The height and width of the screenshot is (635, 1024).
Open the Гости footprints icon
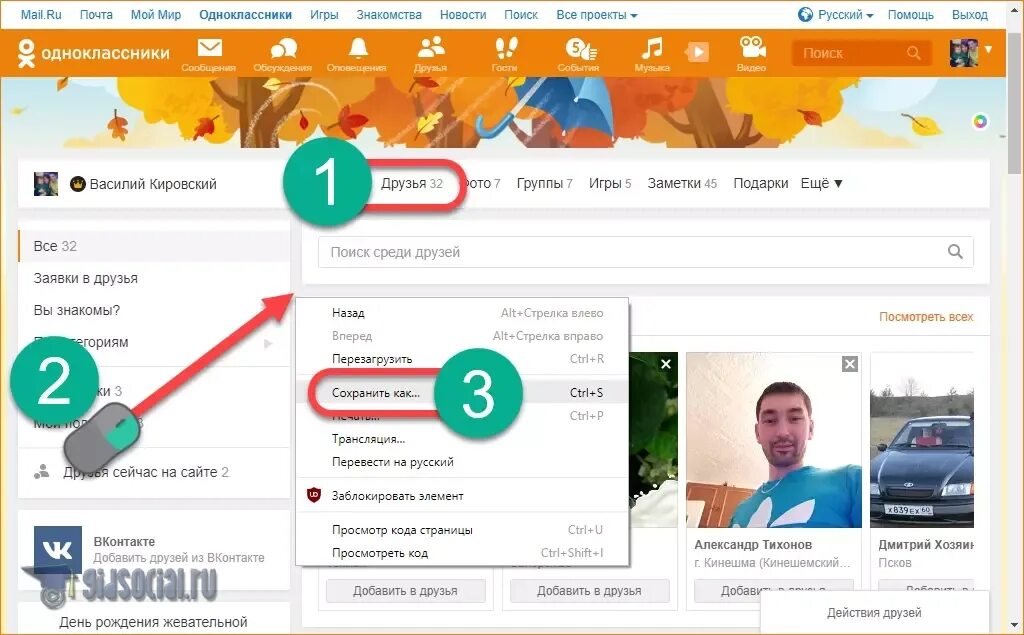[505, 55]
